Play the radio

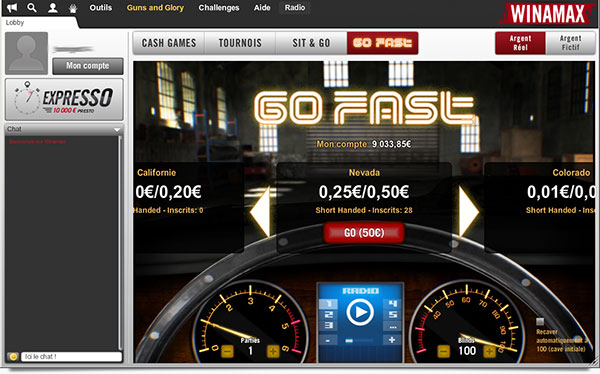(360, 312)
